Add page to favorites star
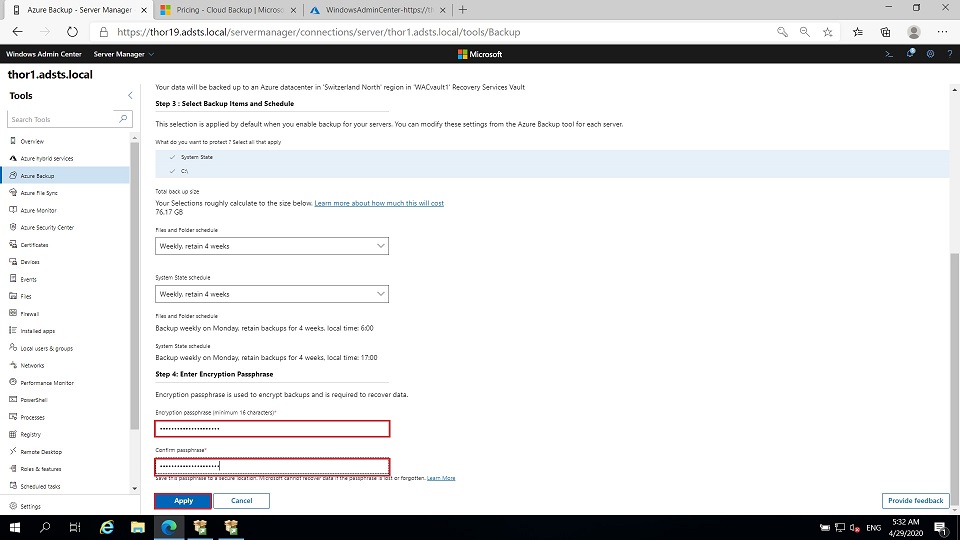The width and height of the screenshot is (960, 540). click(828, 32)
